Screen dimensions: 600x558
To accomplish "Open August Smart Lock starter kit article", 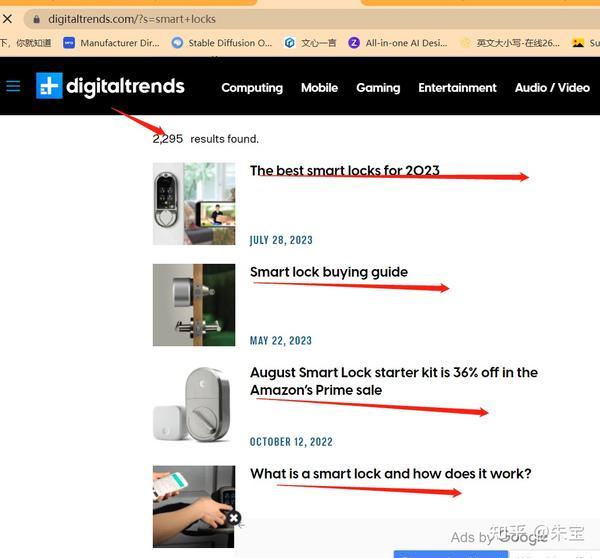I will tap(394, 381).
